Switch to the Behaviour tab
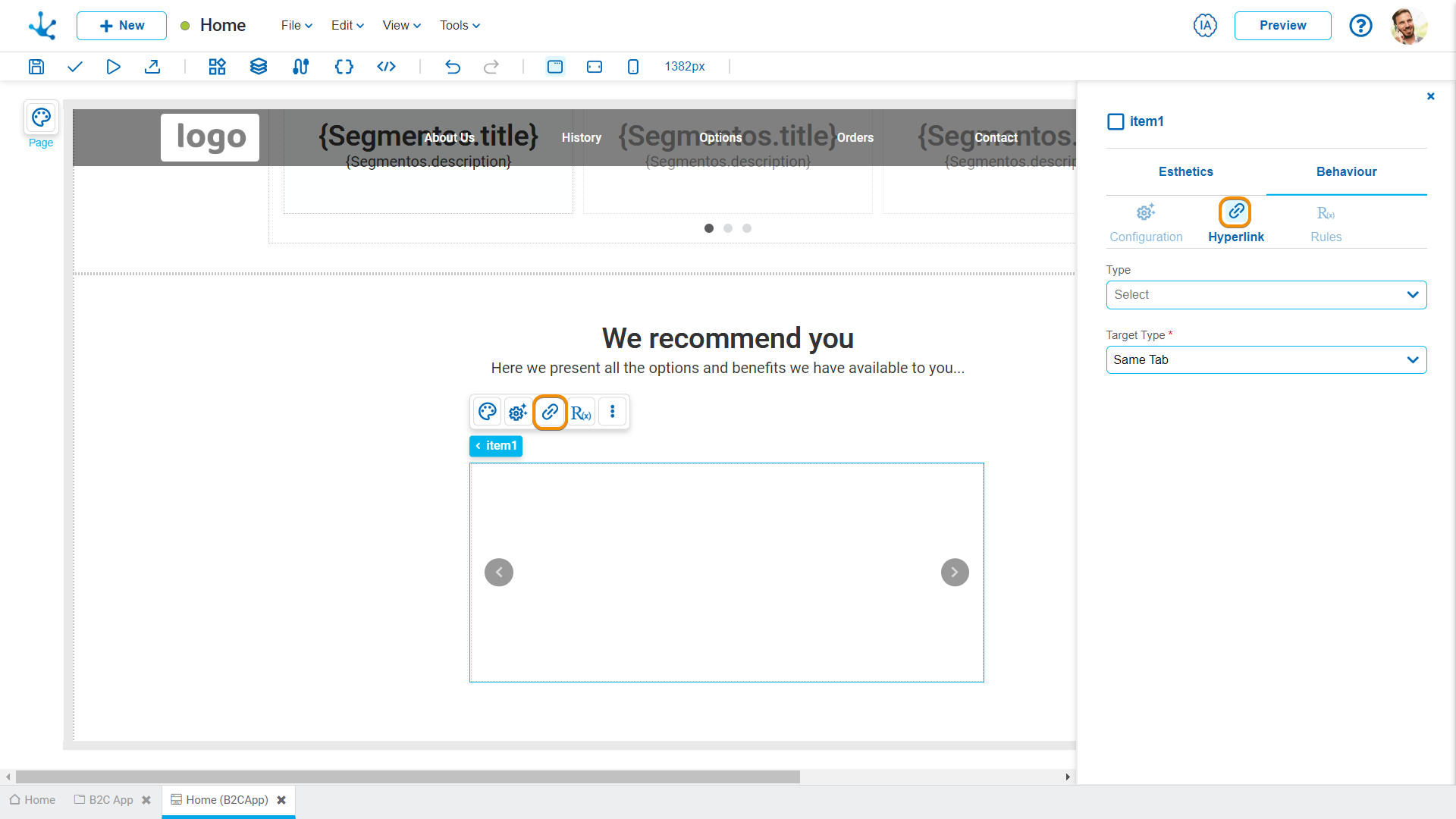This screenshot has width=1456, height=819. [x=1347, y=171]
